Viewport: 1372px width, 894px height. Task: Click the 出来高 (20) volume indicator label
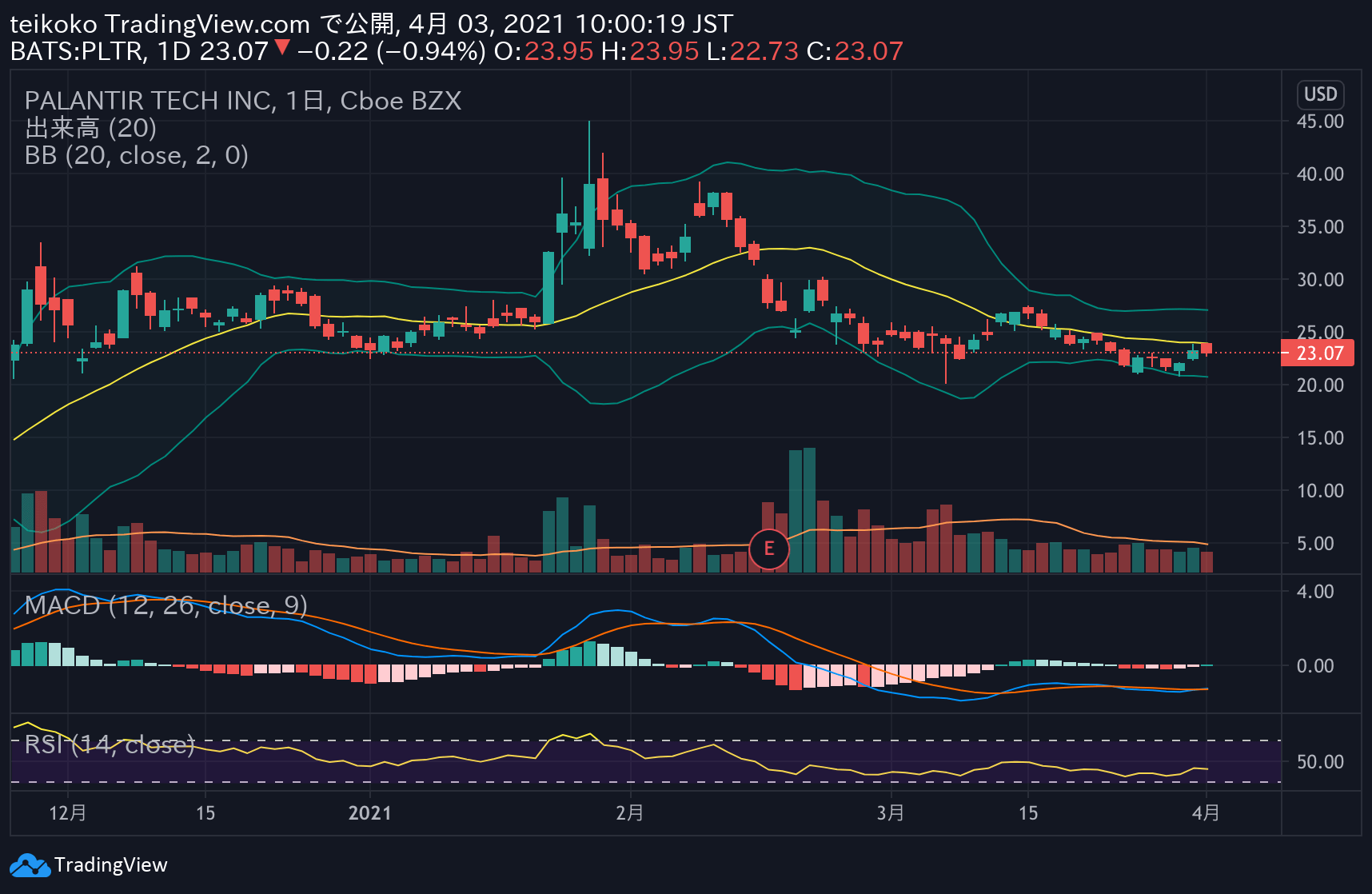90,128
